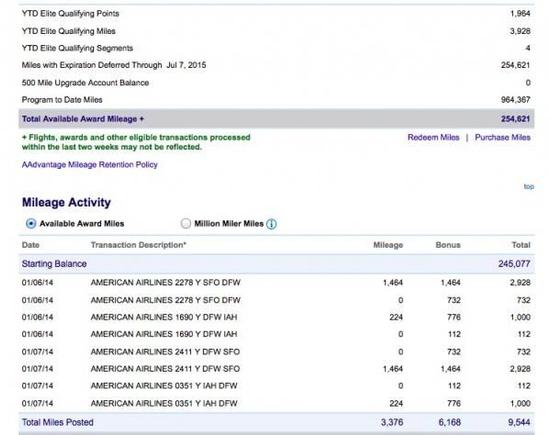Click the Total Miles Posted label

(x=58, y=422)
